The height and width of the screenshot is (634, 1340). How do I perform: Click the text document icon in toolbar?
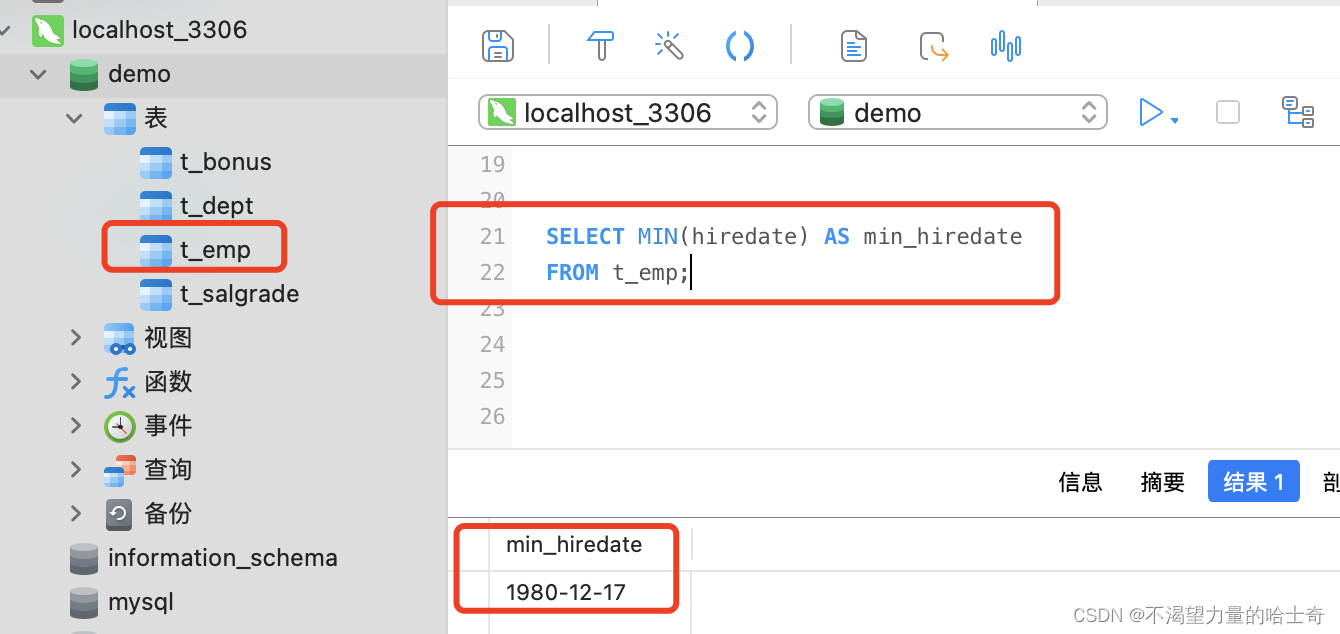853,46
